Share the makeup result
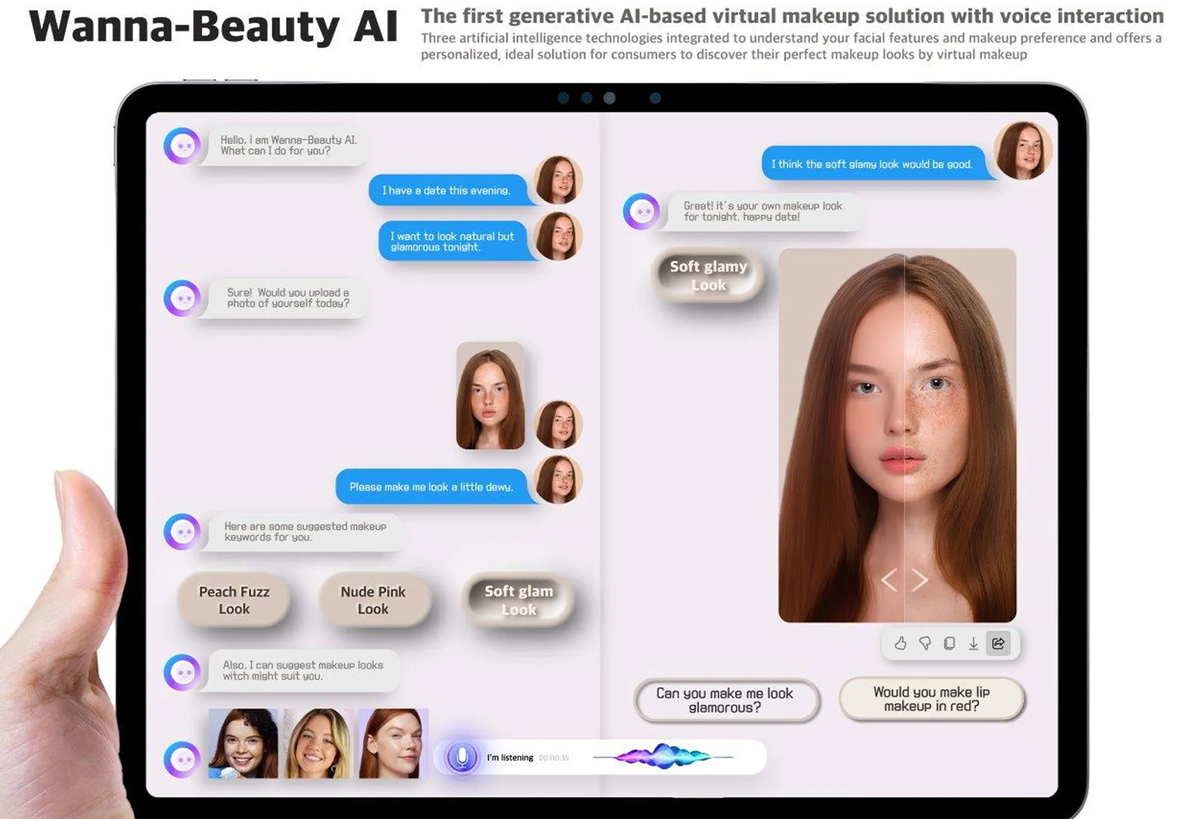 pyautogui.click(x=998, y=643)
